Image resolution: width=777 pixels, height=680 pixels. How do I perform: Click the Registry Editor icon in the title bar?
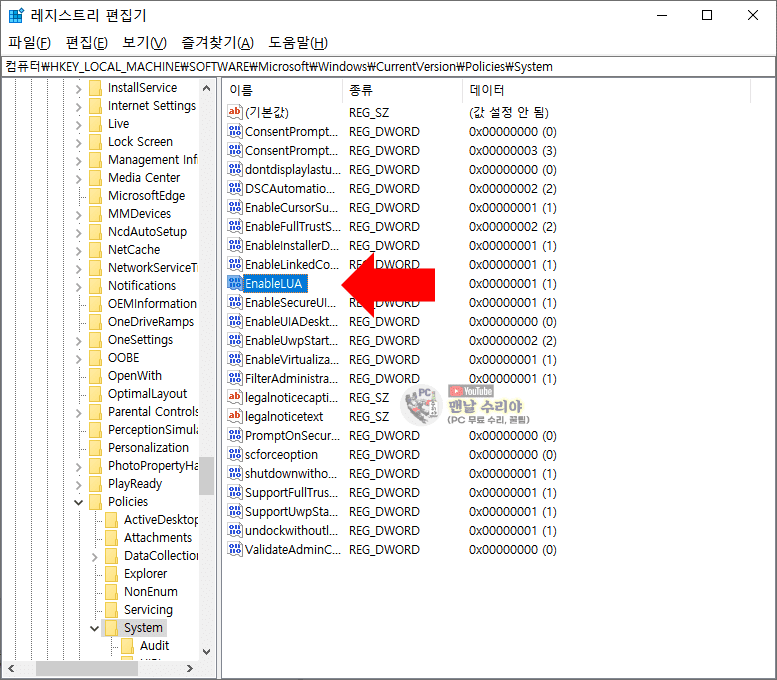(x=17, y=15)
